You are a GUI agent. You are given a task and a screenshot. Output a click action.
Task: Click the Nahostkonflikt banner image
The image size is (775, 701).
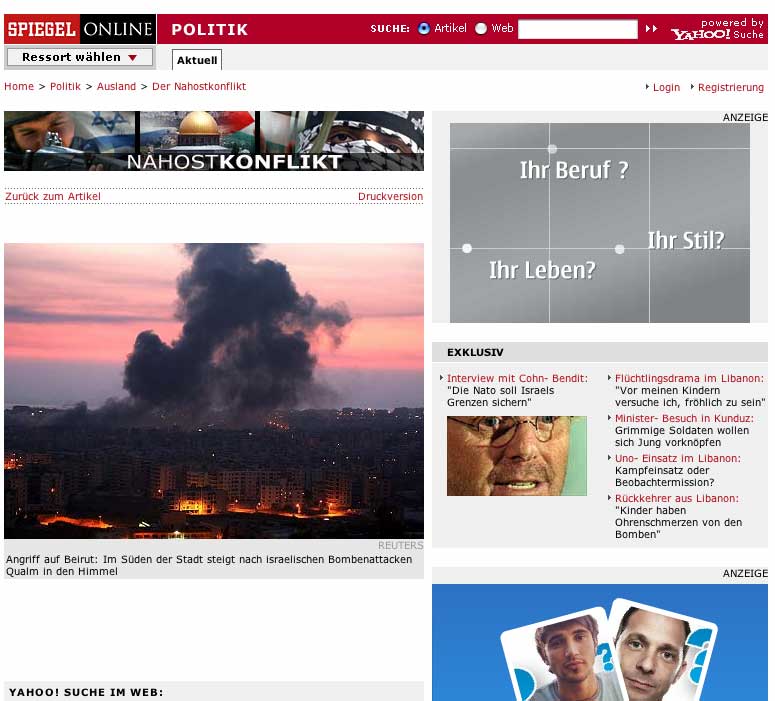(x=213, y=141)
